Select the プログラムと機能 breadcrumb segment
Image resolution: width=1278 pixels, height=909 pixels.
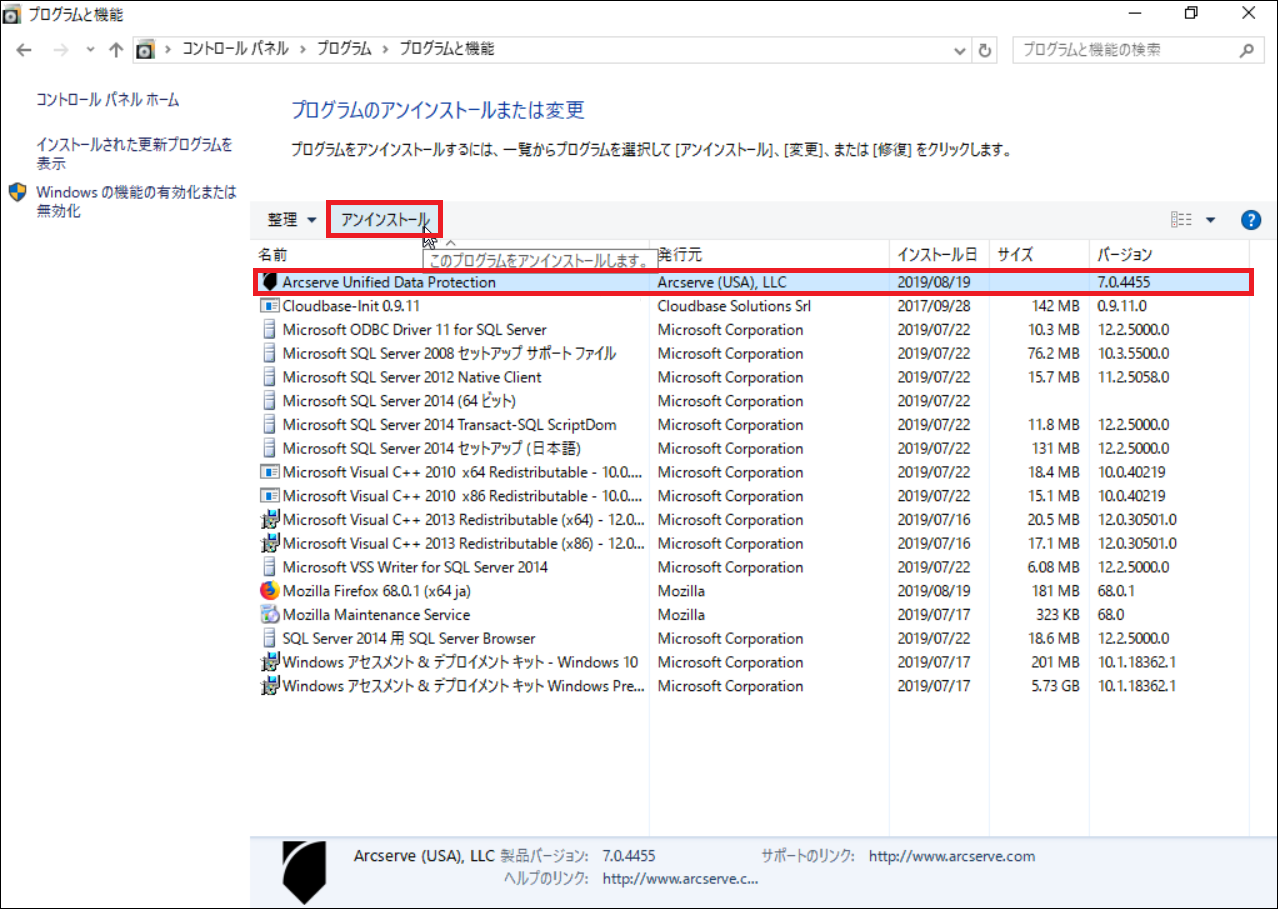446,49
